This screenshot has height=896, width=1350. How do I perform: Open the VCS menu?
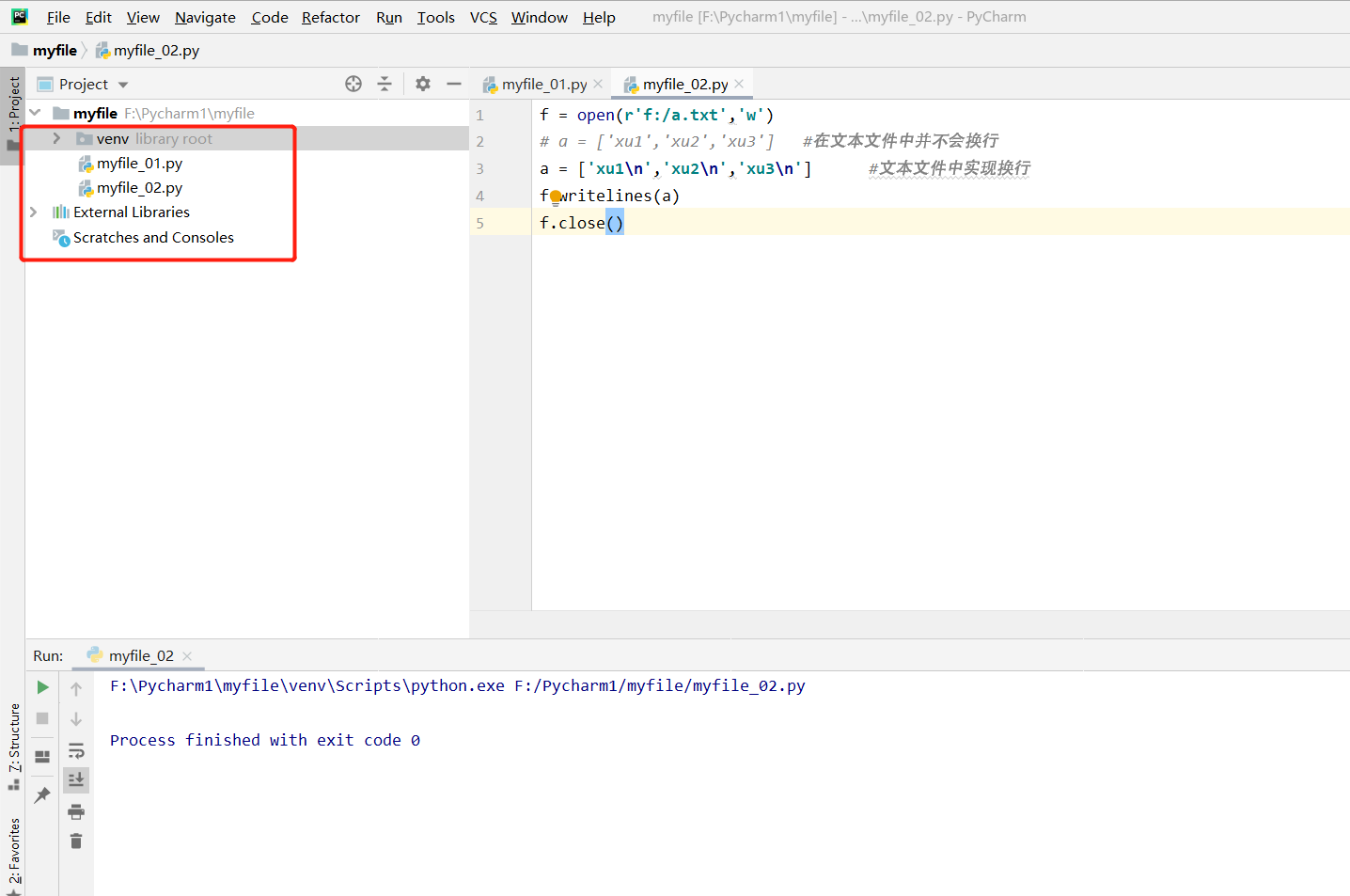[x=483, y=17]
